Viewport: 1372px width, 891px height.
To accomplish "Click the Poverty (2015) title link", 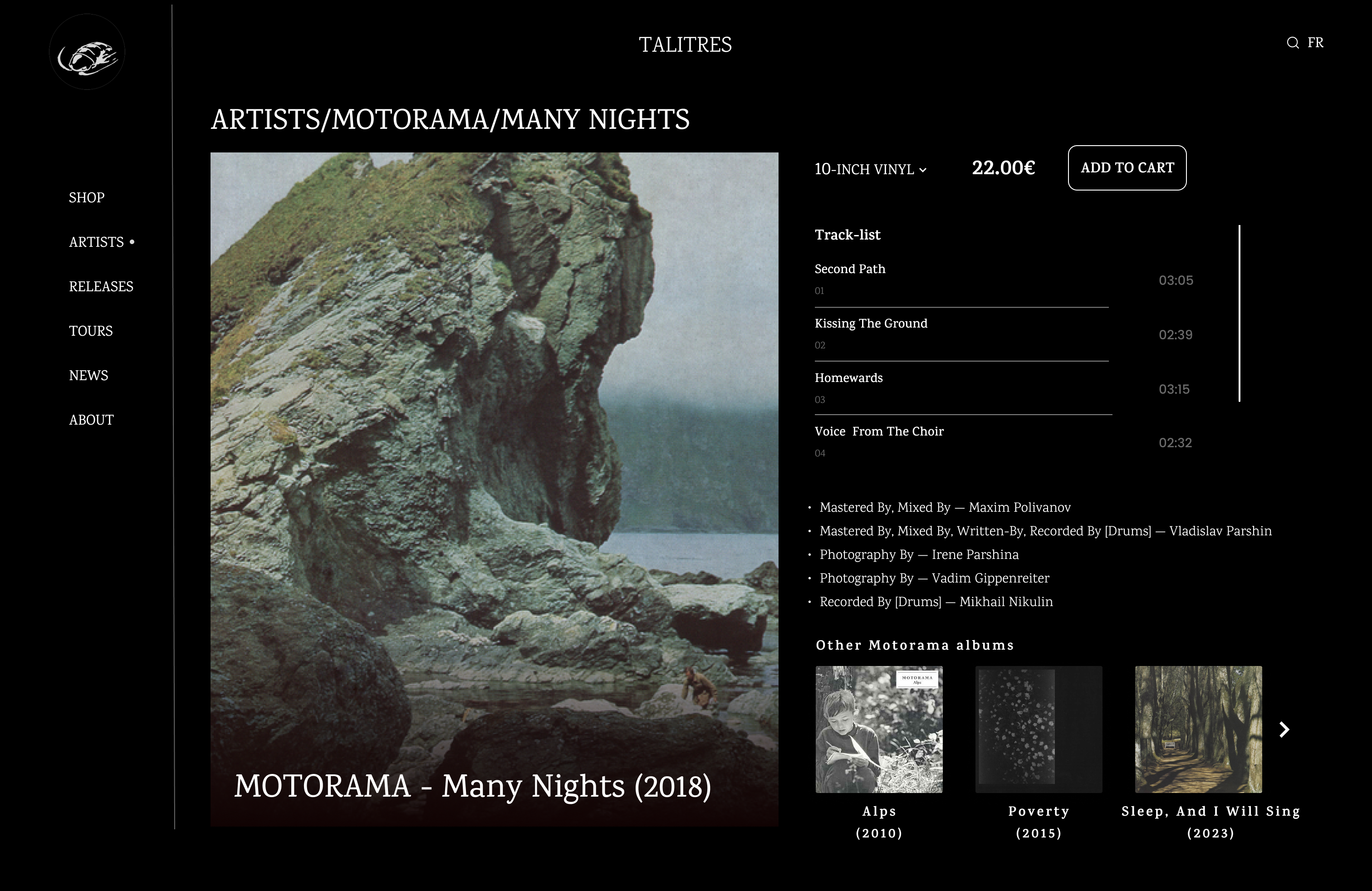I will tap(1039, 822).
